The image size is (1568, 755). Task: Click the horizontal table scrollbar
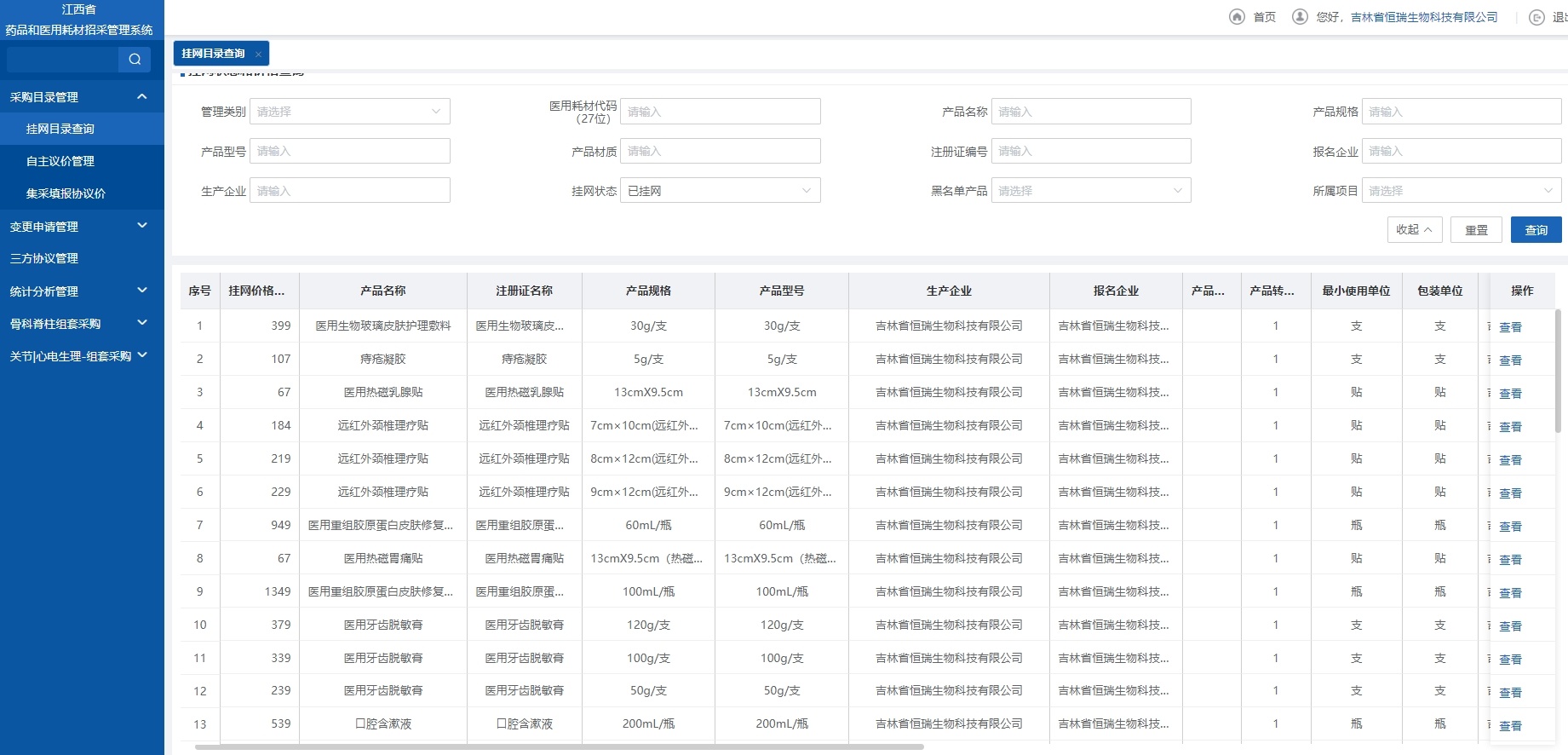[x=560, y=747]
